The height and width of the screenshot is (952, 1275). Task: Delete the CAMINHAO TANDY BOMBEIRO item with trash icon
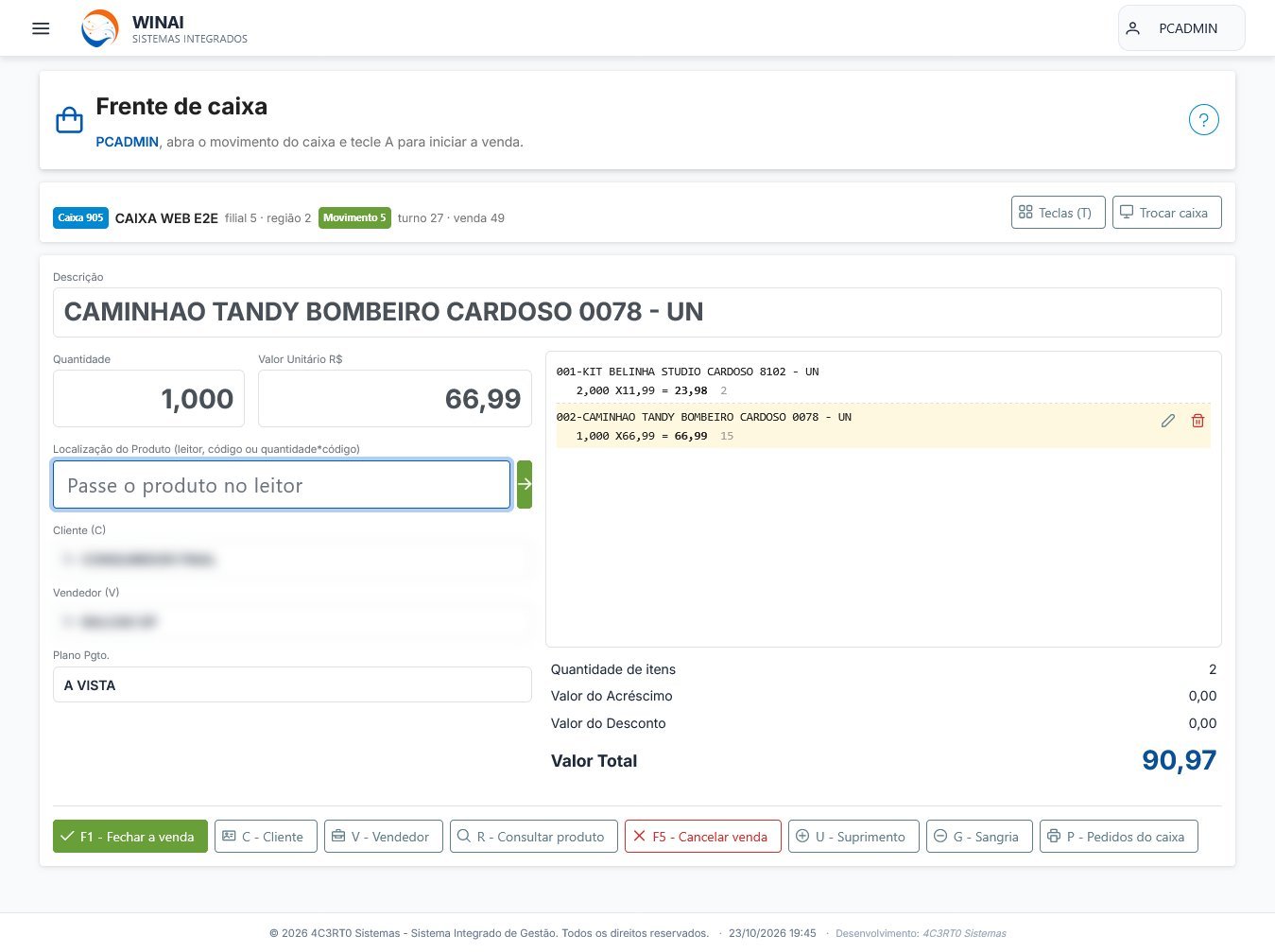(x=1197, y=421)
